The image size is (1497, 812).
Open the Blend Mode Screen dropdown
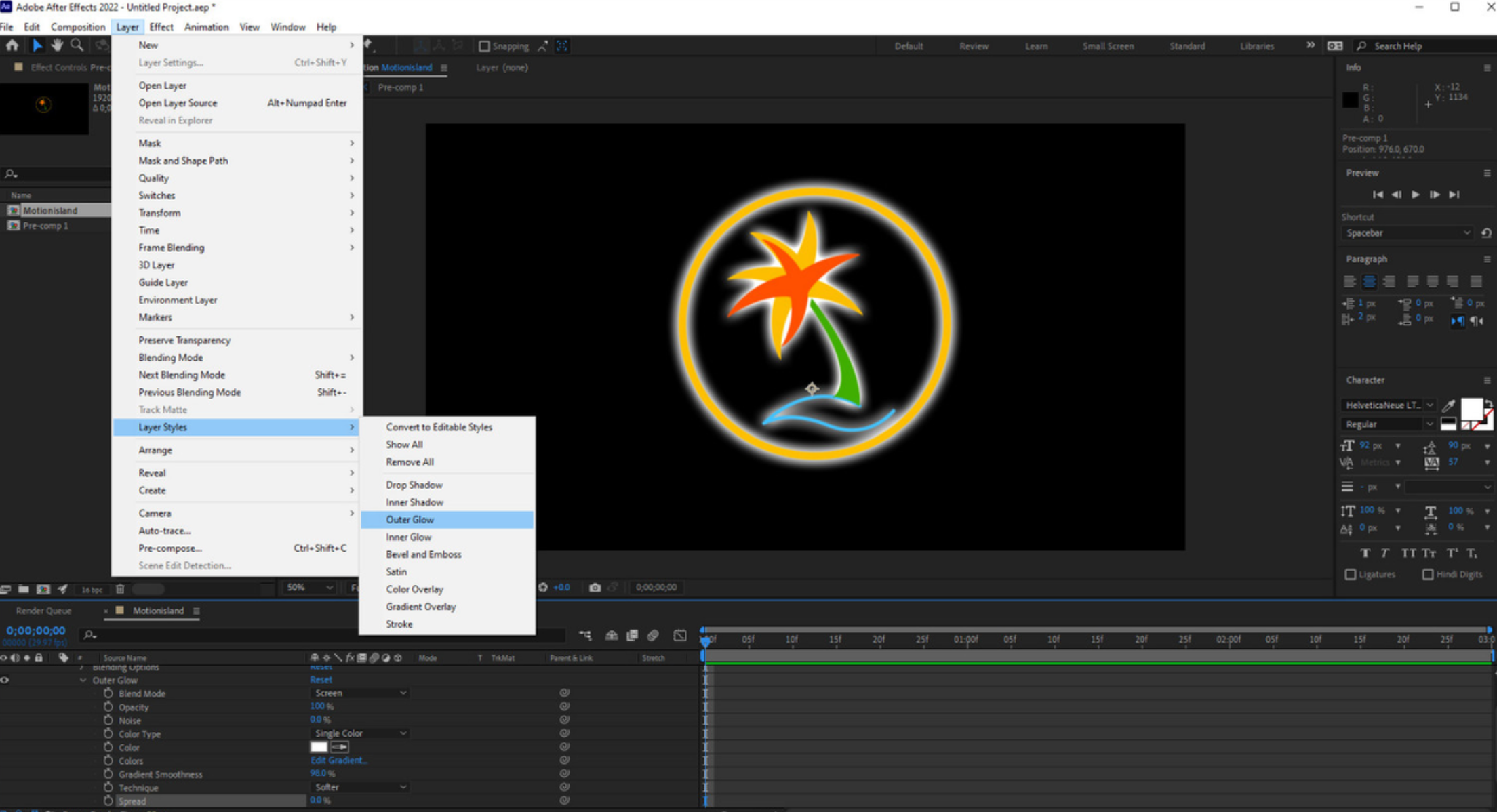click(360, 693)
